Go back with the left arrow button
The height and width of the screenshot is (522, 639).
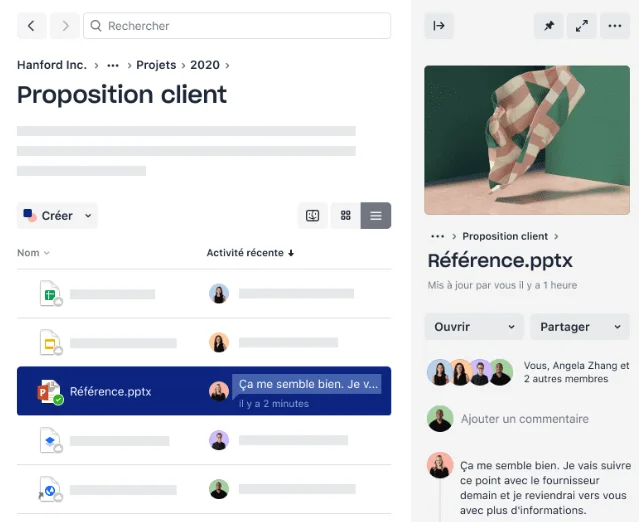click(31, 26)
